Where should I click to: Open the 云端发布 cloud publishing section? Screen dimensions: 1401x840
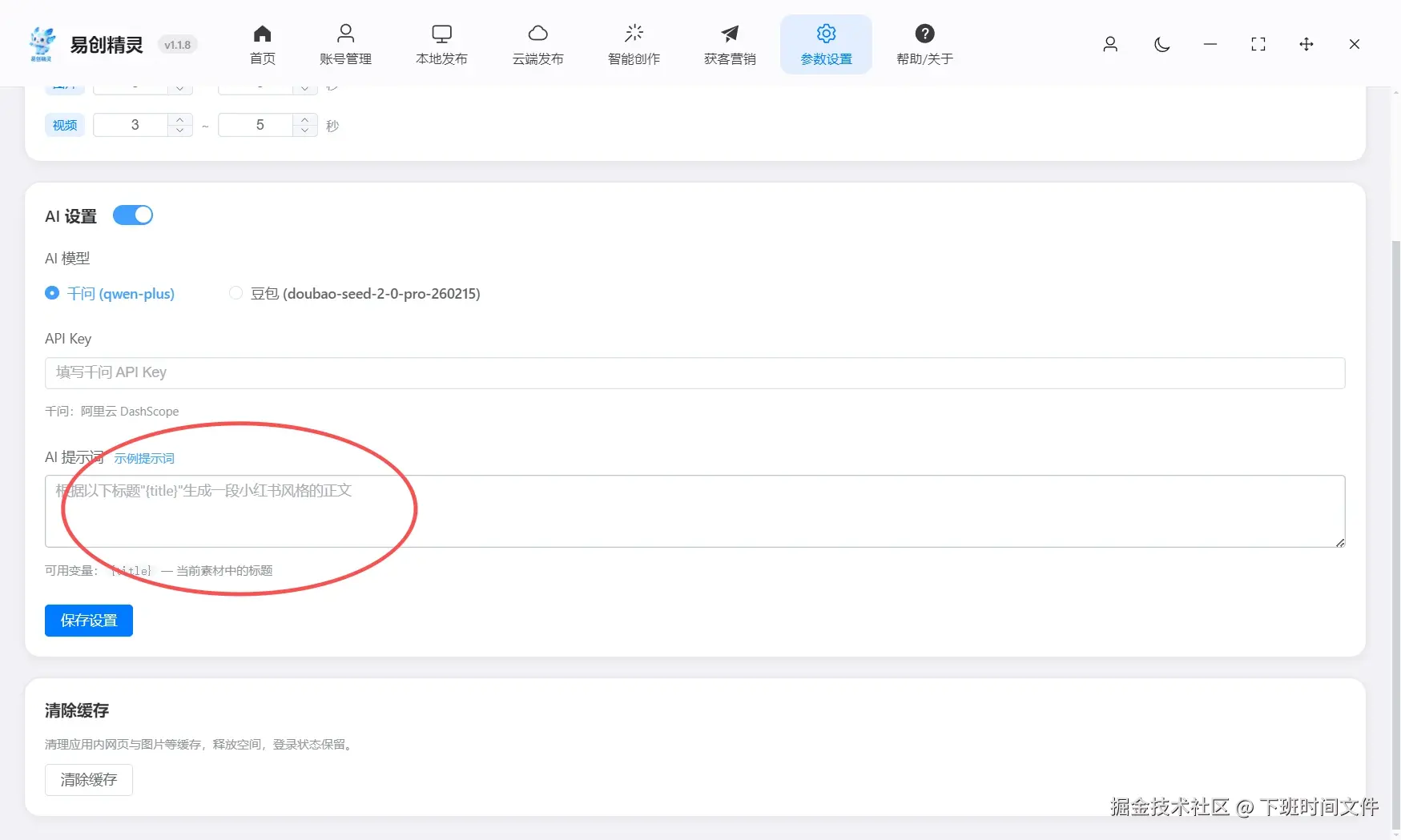[x=537, y=45]
